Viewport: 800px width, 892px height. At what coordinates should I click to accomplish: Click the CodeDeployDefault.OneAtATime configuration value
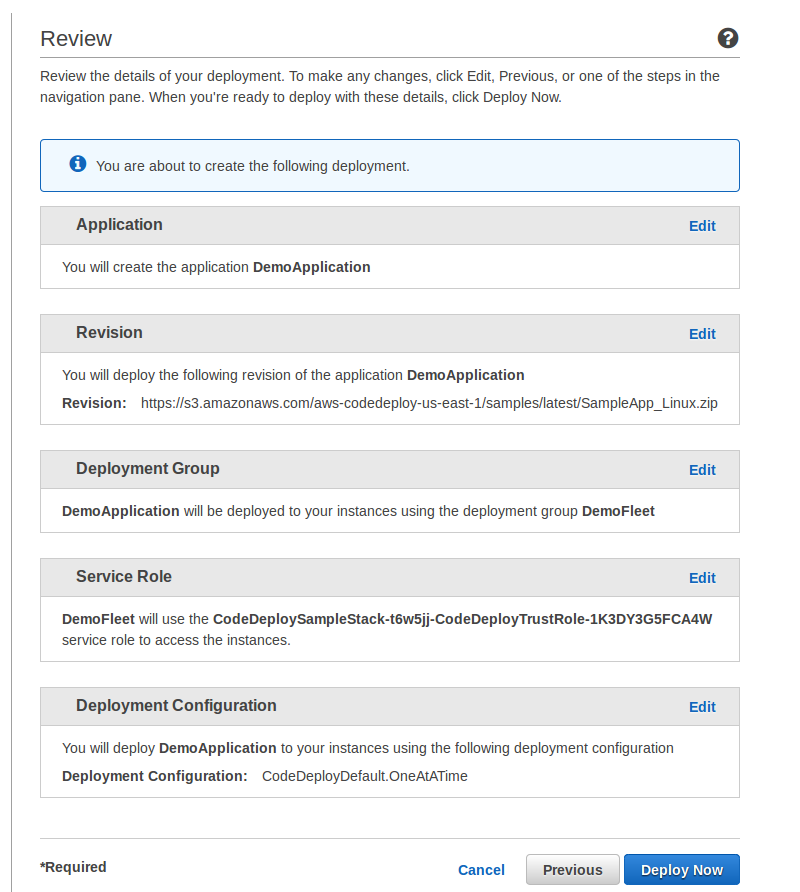[x=365, y=777]
